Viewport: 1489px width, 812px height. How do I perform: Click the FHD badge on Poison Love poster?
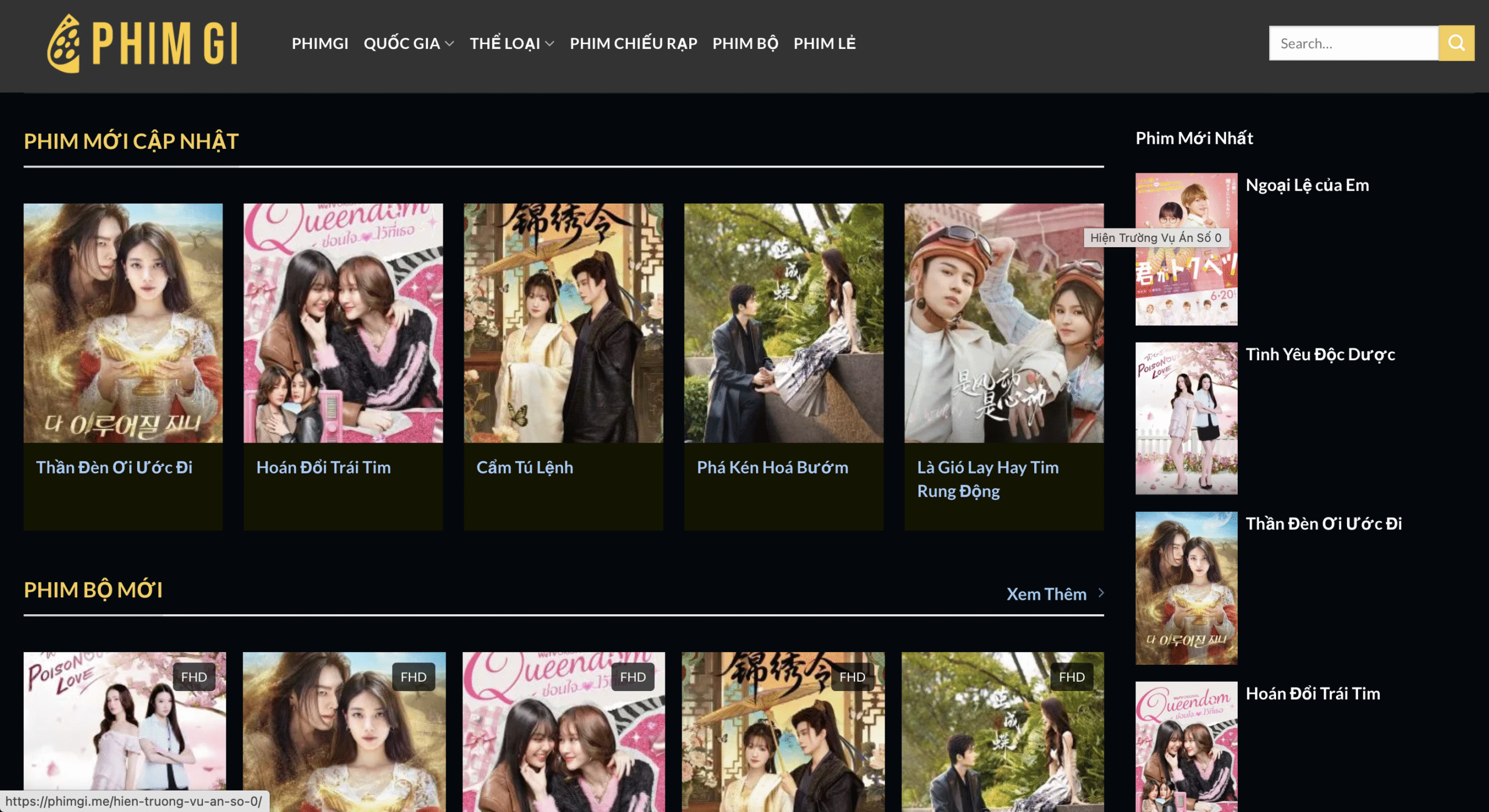(194, 677)
